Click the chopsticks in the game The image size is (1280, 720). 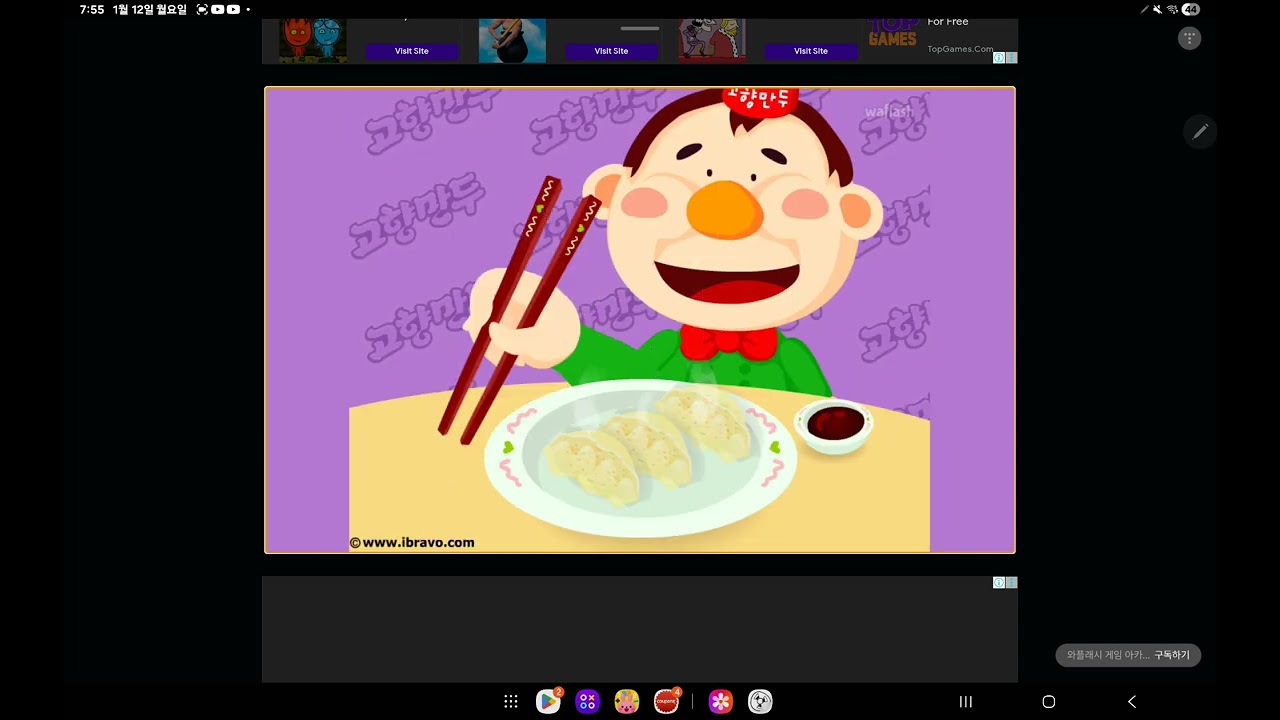(520, 308)
